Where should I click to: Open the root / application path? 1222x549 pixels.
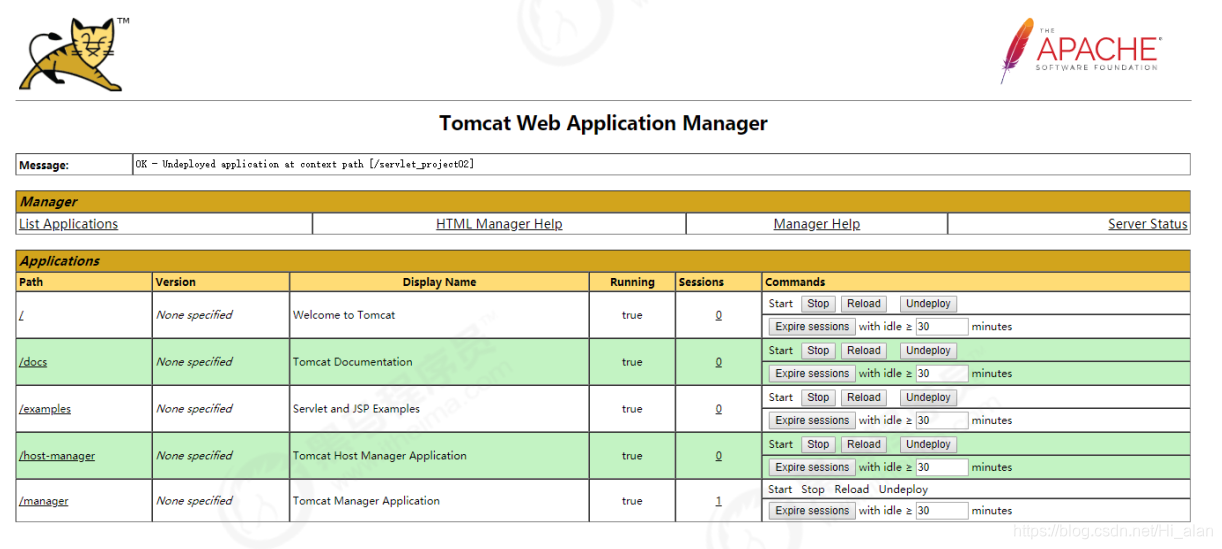tap(21, 315)
